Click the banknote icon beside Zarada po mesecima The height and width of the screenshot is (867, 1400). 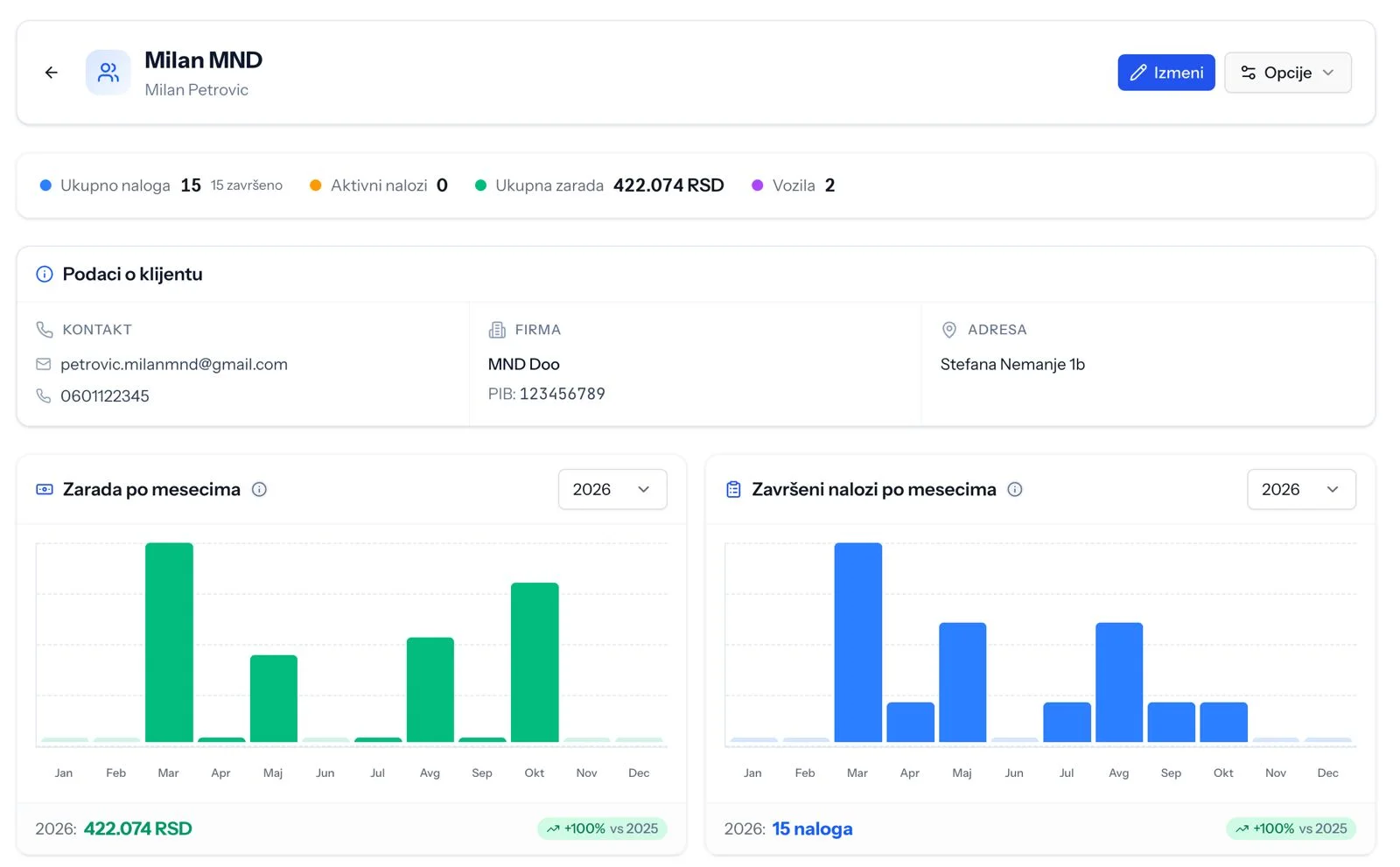(45, 489)
